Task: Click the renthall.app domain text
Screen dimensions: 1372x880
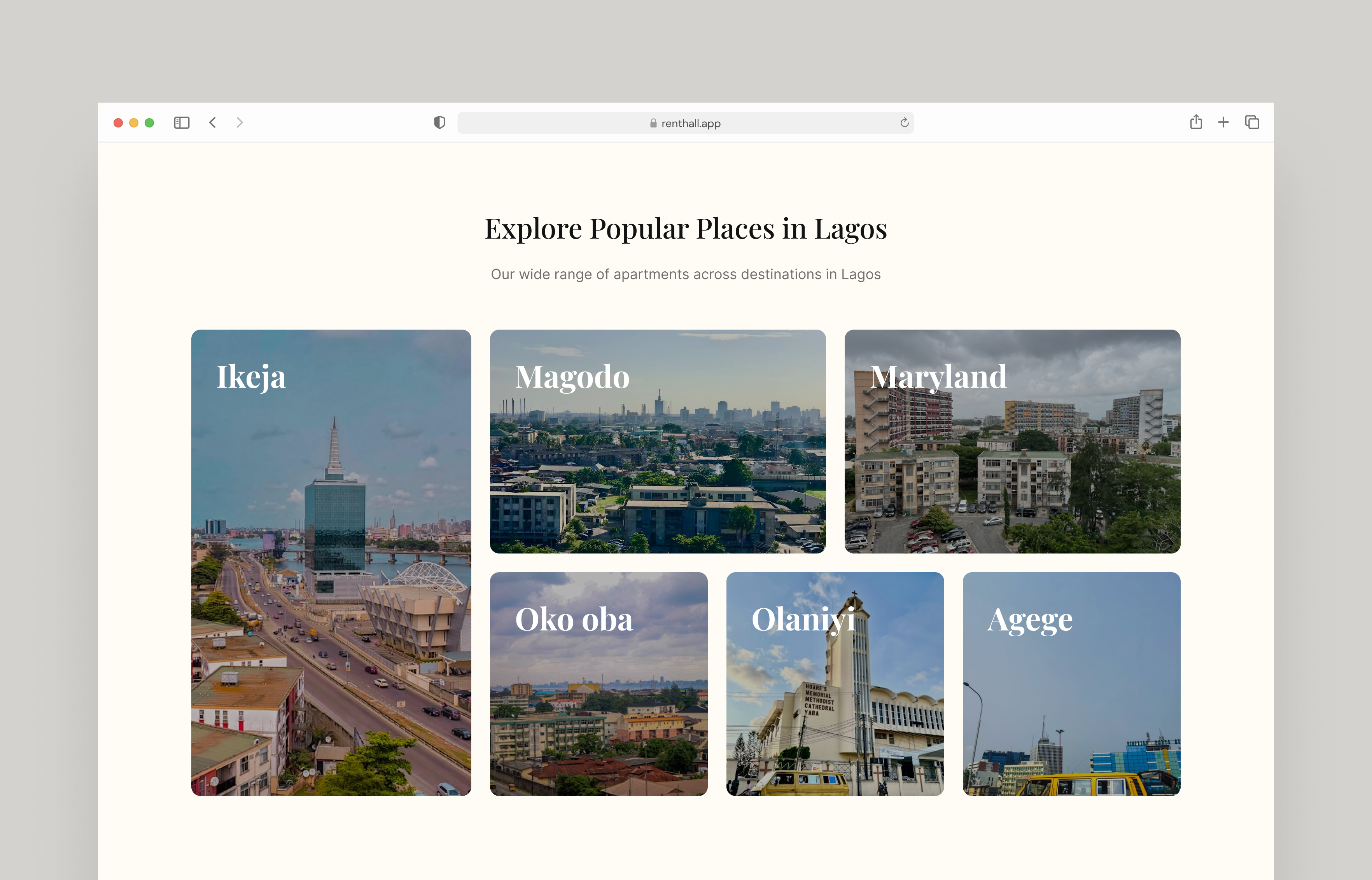Action: click(691, 123)
